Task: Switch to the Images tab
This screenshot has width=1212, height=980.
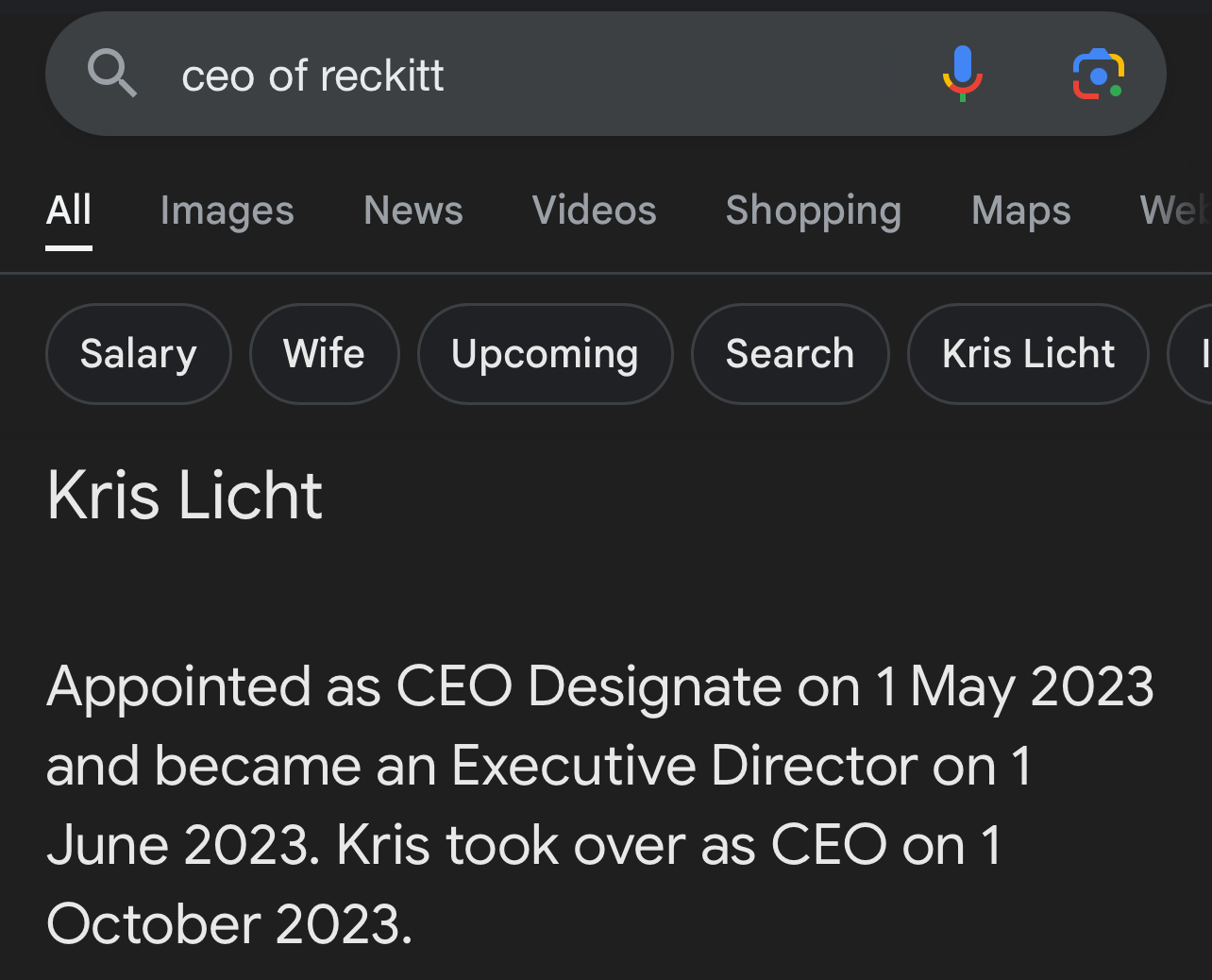Action: click(x=227, y=211)
